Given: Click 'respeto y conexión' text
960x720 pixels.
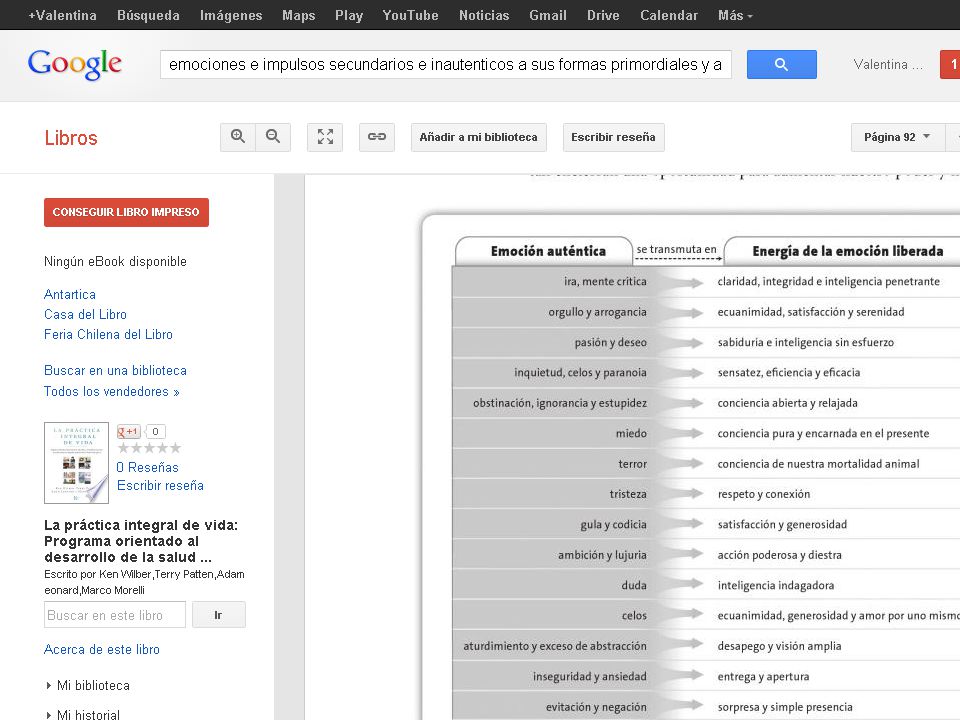Looking at the screenshot, I should click(763, 494).
